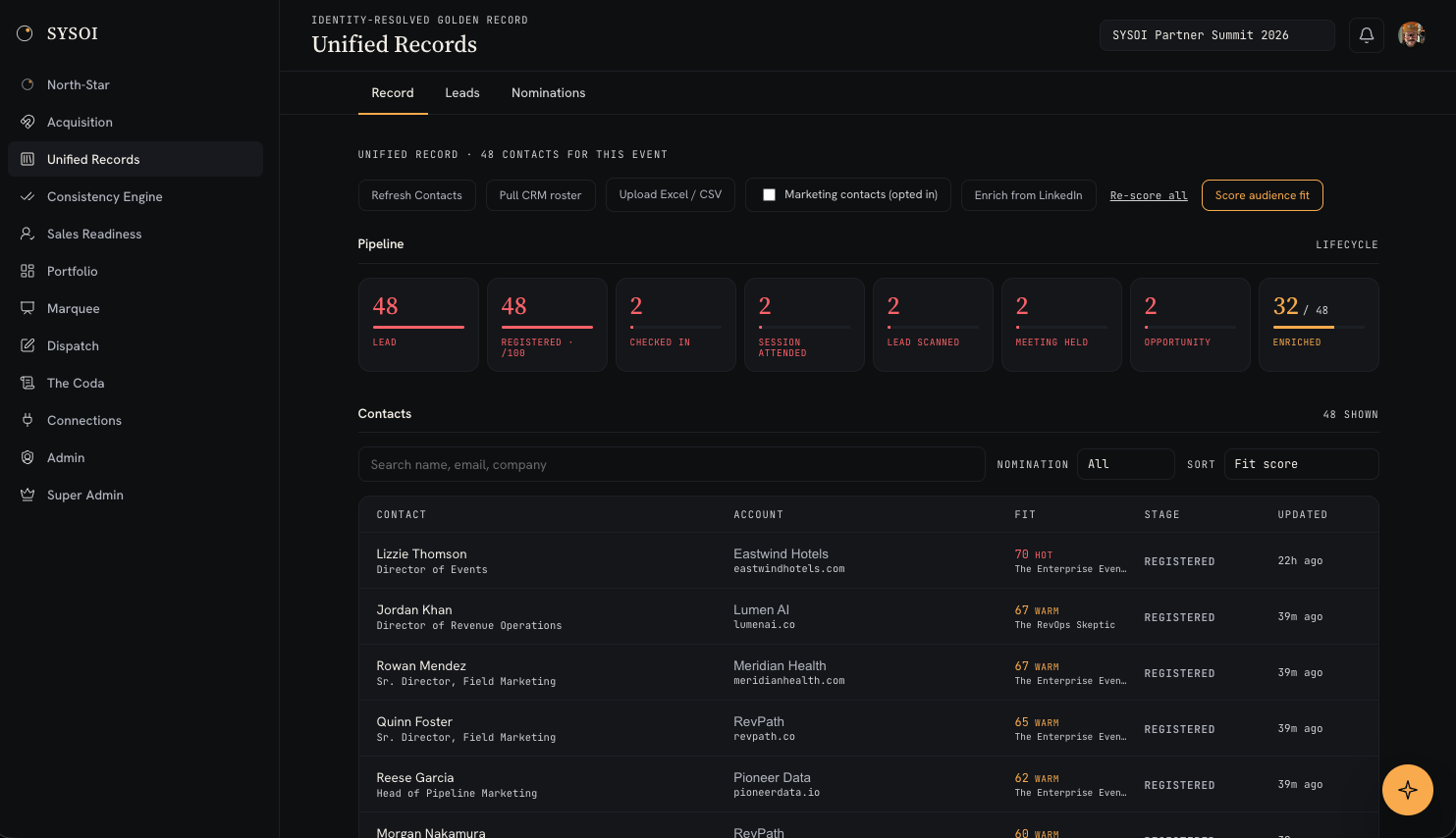
Task: Select the Lead Scanned pipeline card
Action: [933, 325]
